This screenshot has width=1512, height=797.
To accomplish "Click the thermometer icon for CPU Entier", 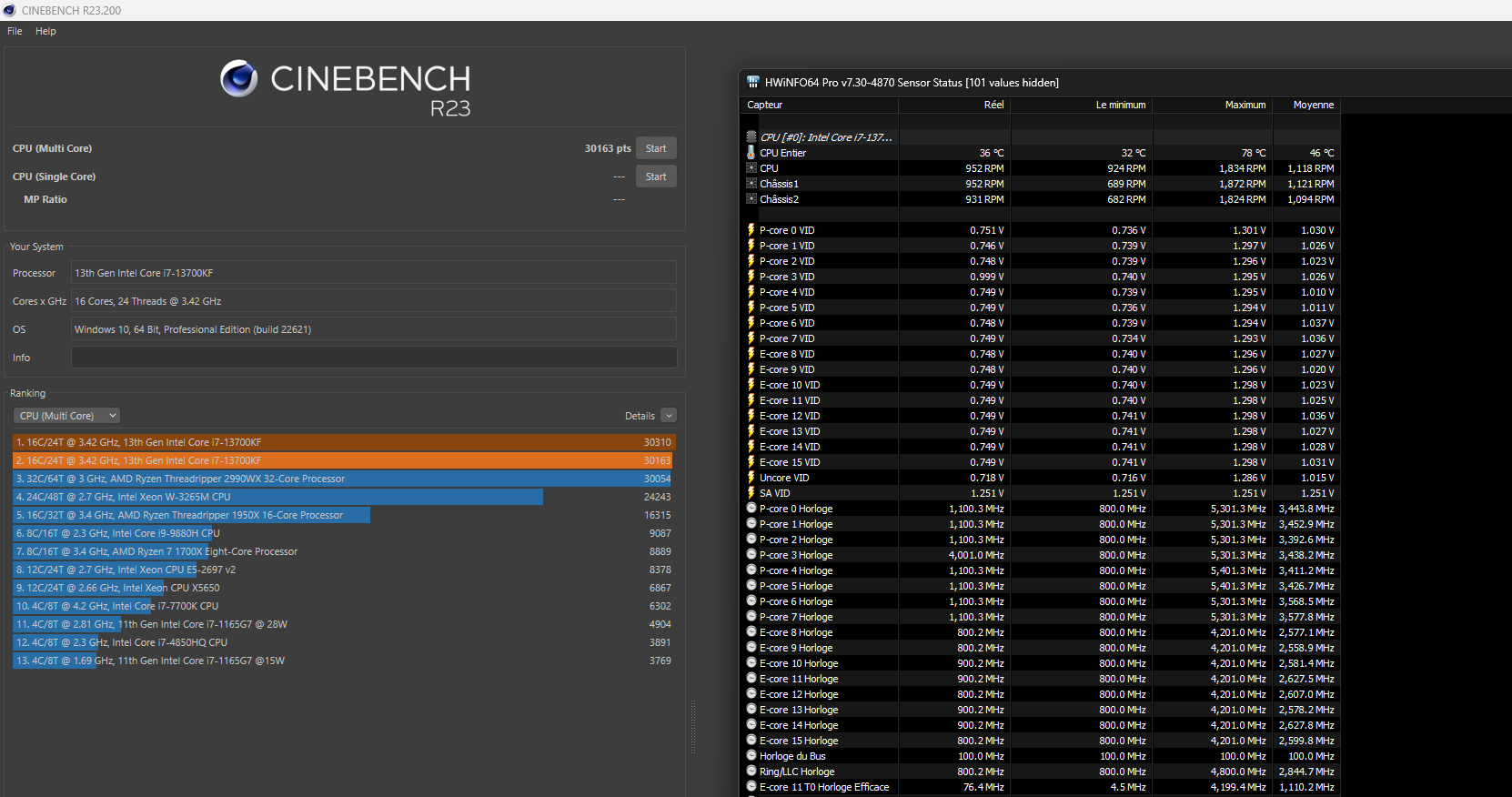I will click(x=751, y=153).
